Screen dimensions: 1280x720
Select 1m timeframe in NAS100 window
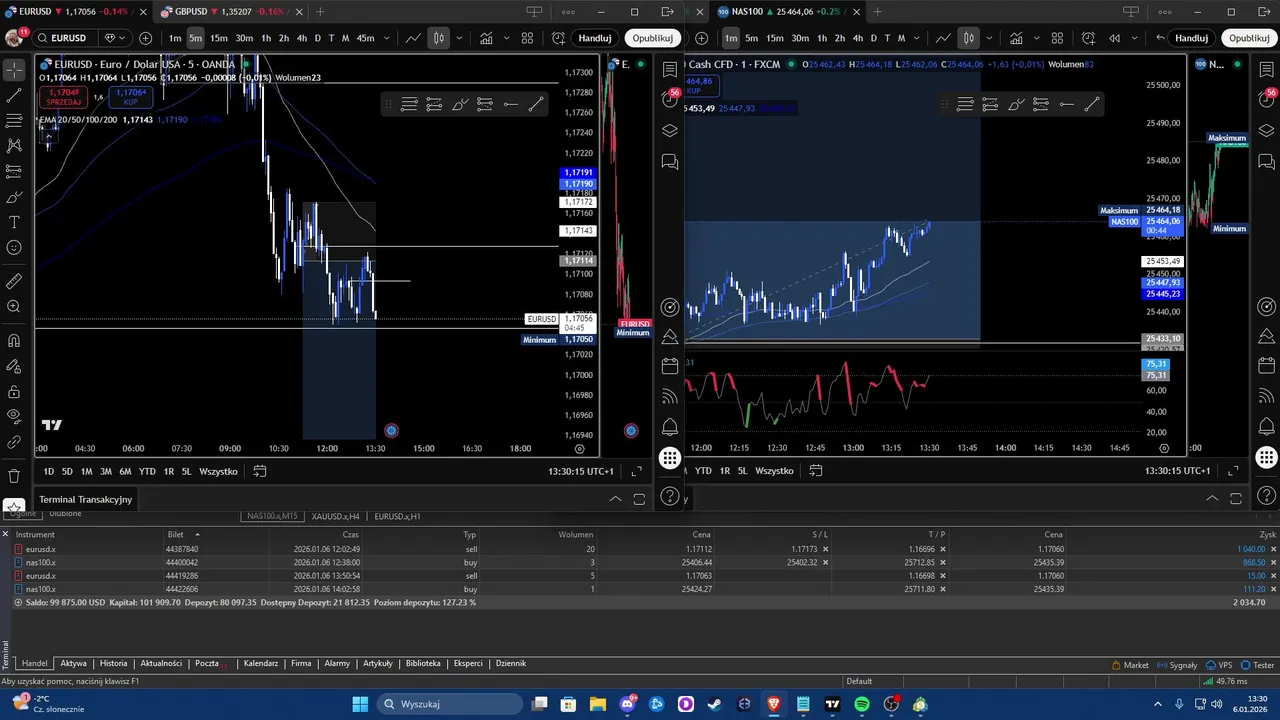click(x=731, y=38)
